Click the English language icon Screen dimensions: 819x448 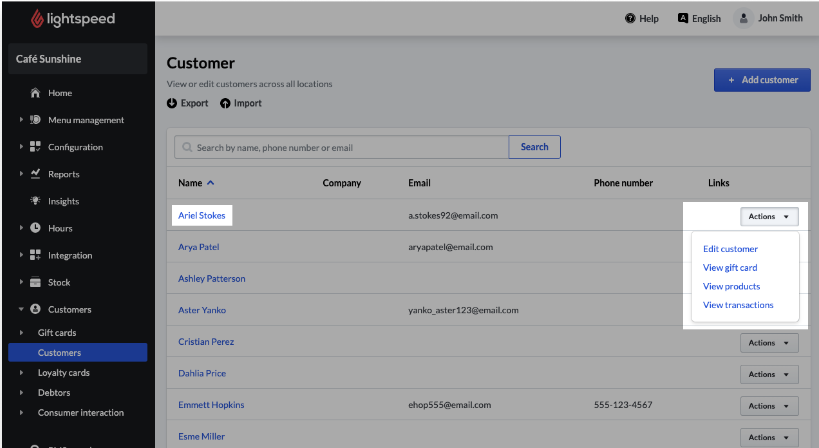pos(683,18)
